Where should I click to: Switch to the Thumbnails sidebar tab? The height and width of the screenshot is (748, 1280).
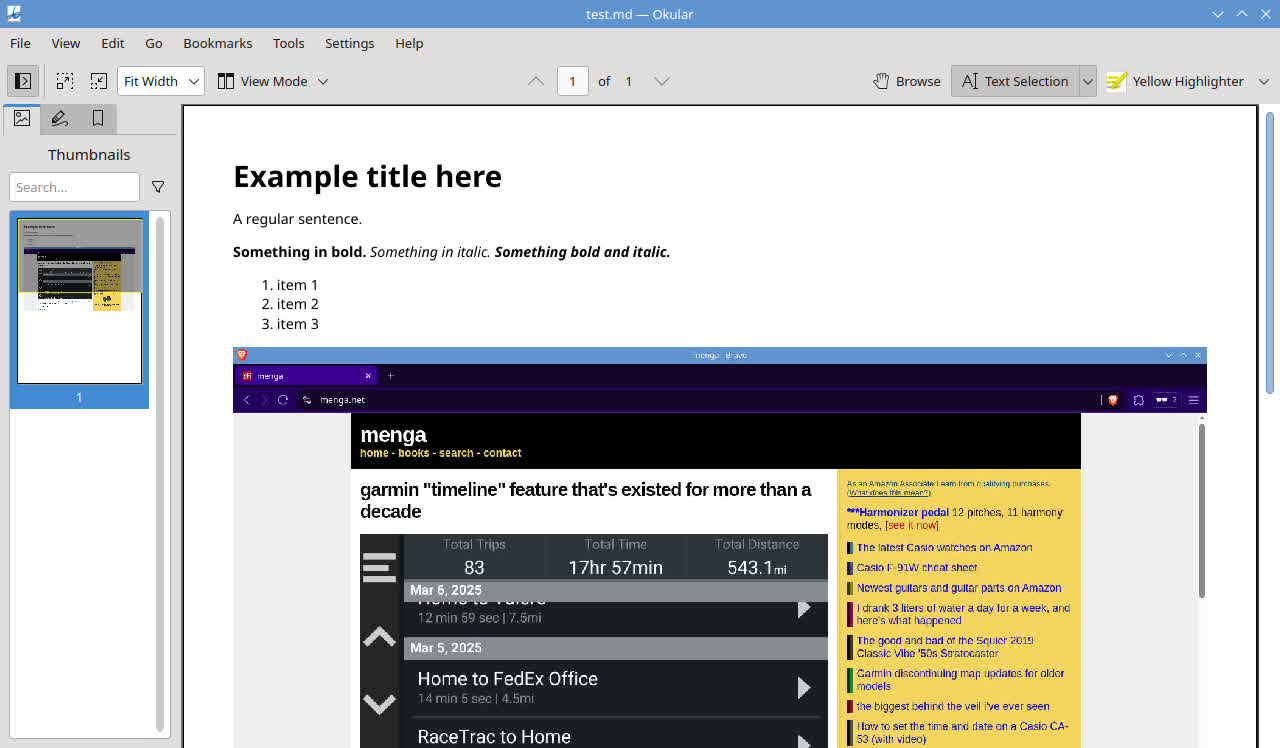22,118
